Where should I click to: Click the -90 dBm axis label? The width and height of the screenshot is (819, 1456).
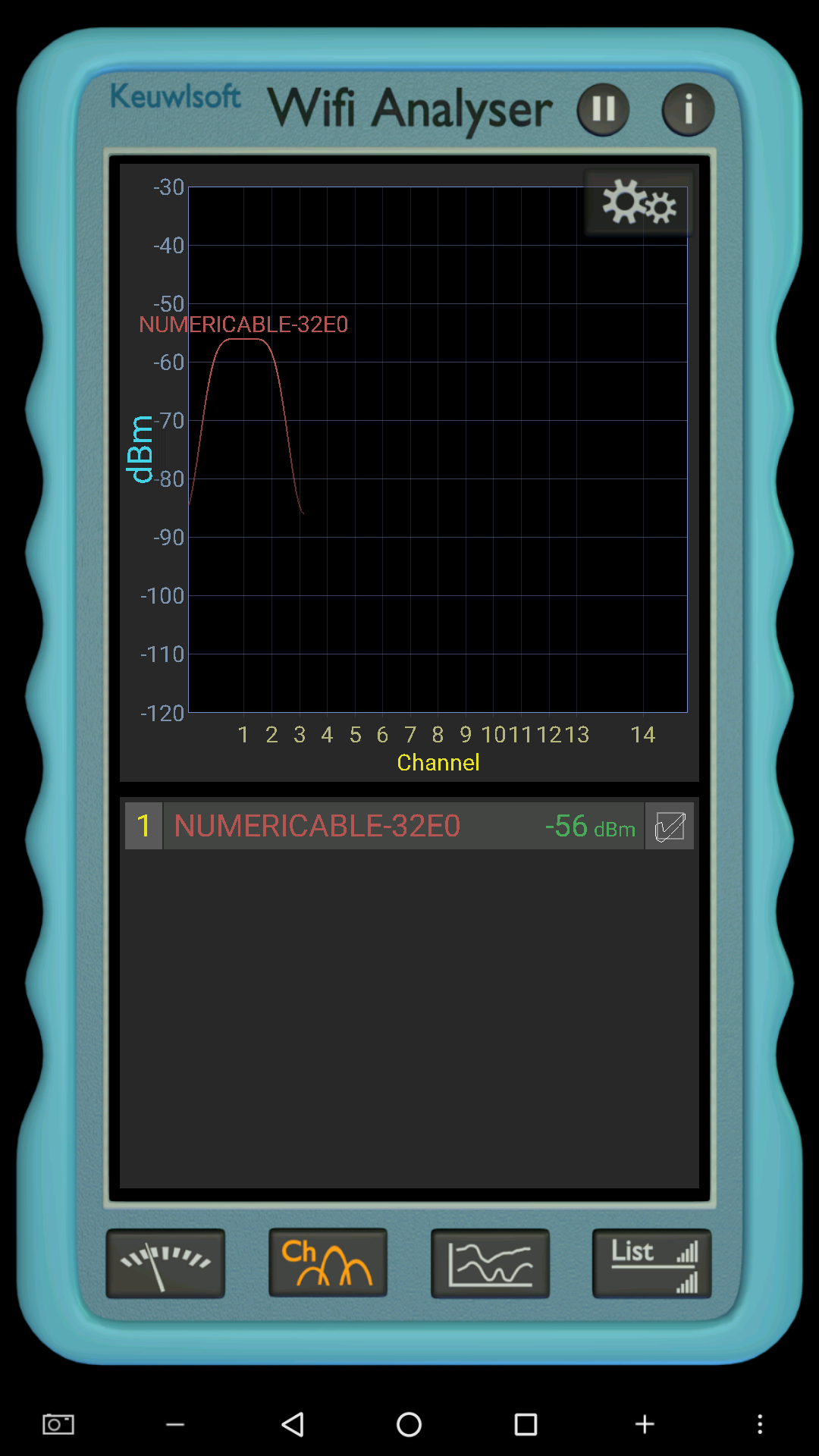(x=168, y=538)
